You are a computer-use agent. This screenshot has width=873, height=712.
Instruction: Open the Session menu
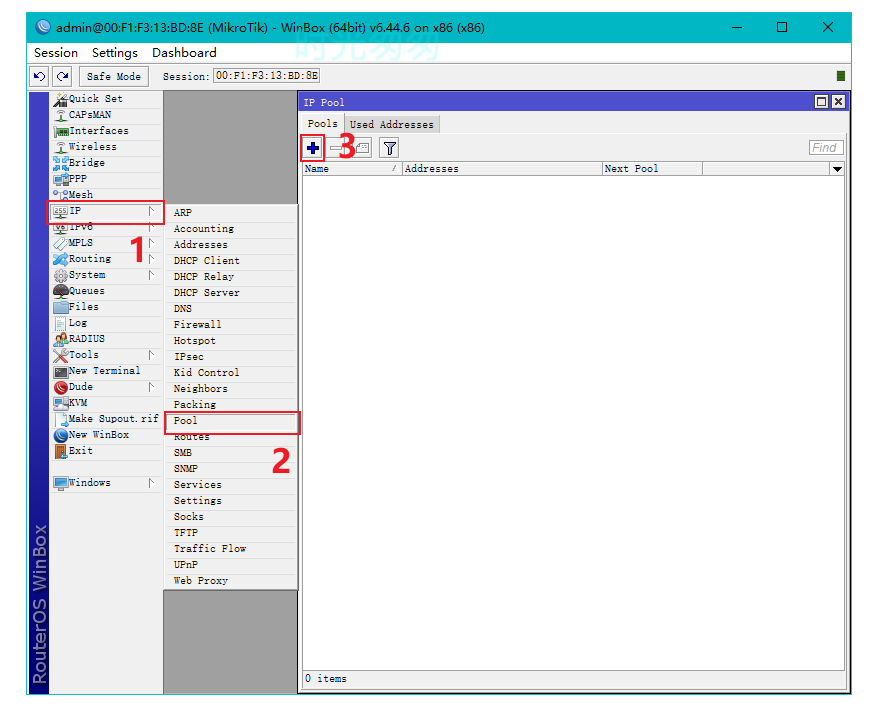coord(56,53)
